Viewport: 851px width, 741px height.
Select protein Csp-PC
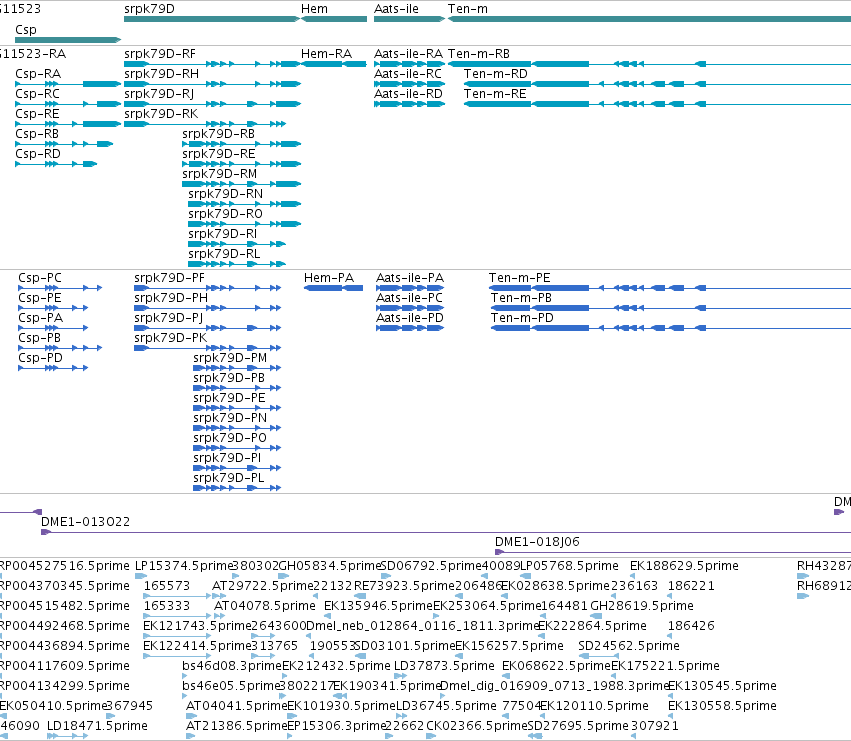point(60,288)
